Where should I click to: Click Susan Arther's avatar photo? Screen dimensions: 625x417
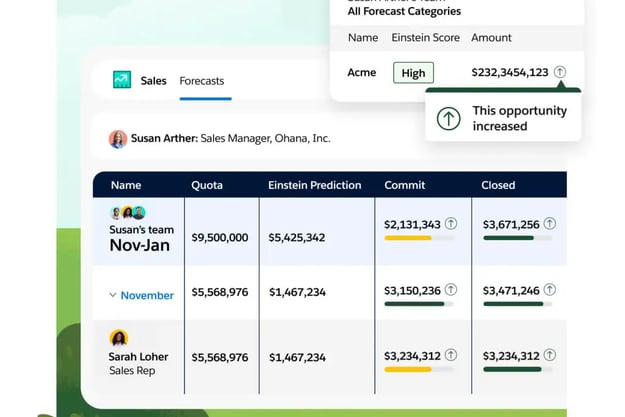pos(118,139)
